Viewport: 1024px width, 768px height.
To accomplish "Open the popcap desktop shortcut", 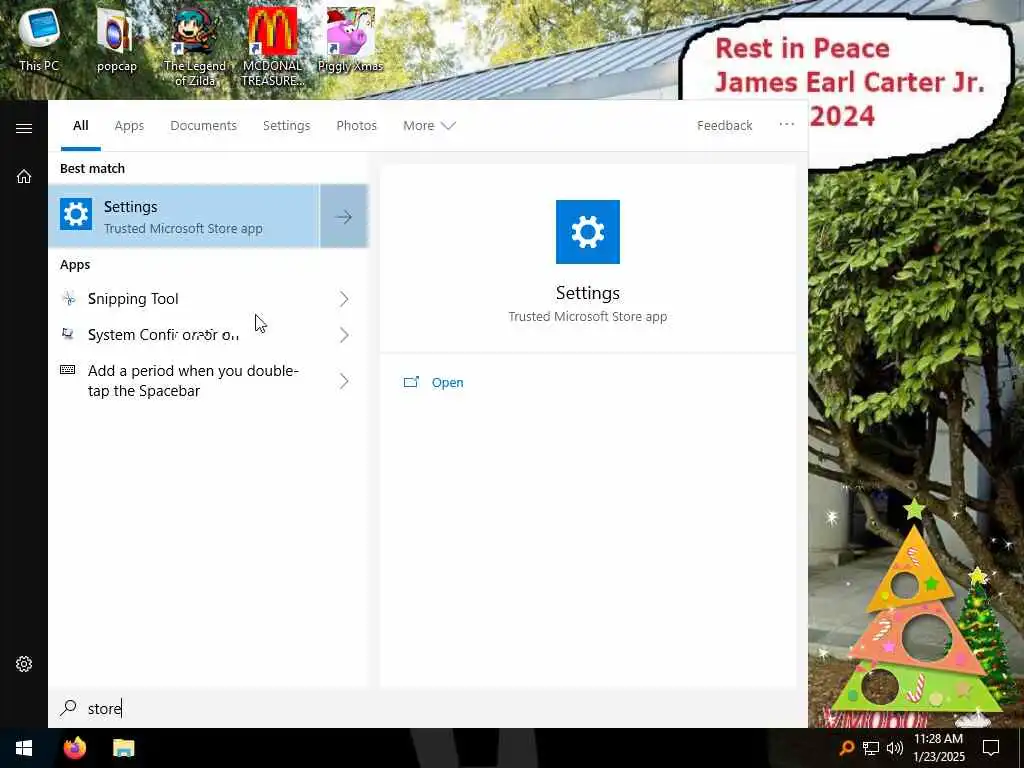I will pos(116,38).
